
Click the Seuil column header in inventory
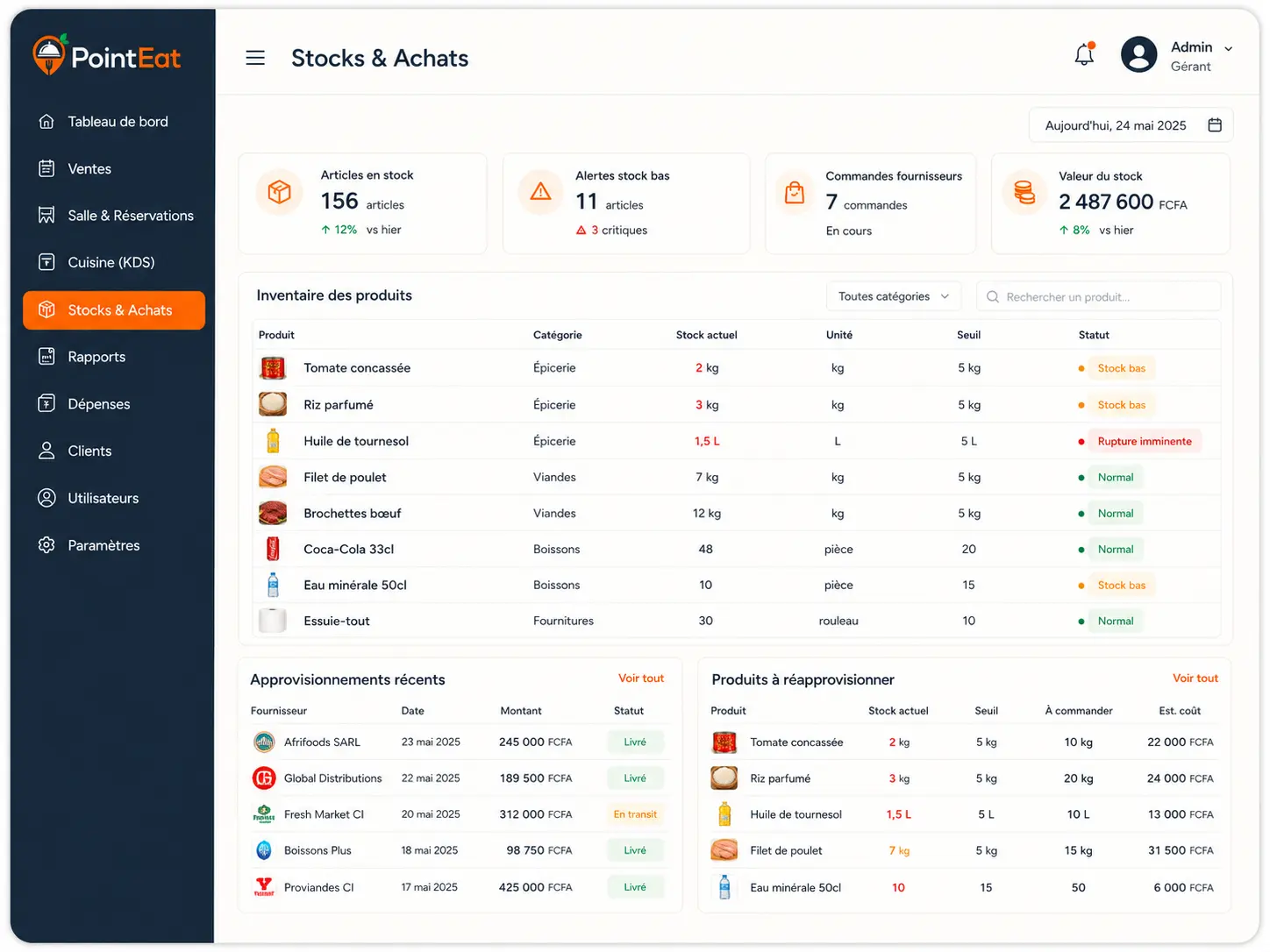(968, 335)
